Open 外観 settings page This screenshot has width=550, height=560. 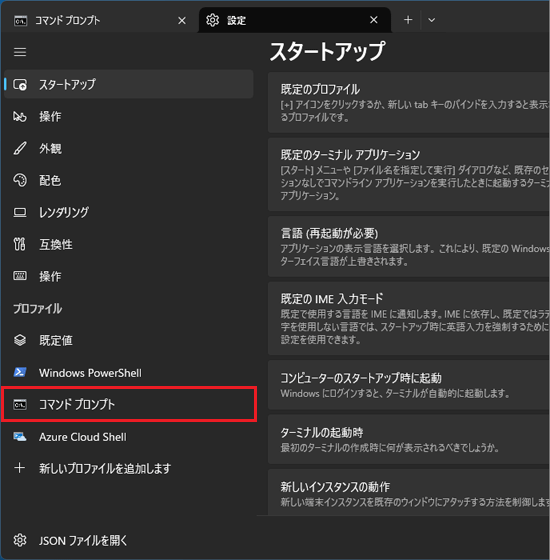[x=129, y=148]
